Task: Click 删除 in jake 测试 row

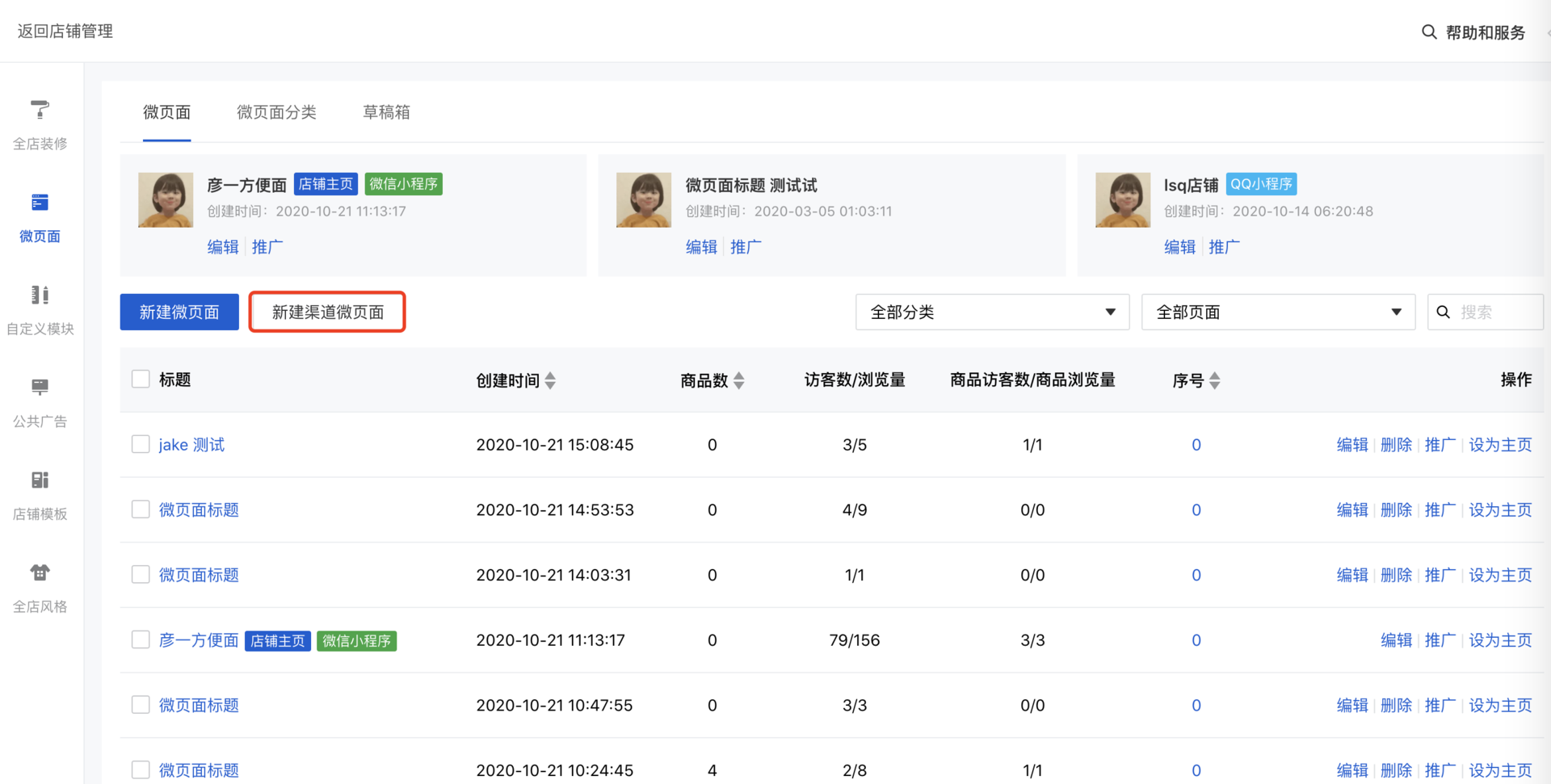Action: pos(1396,445)
